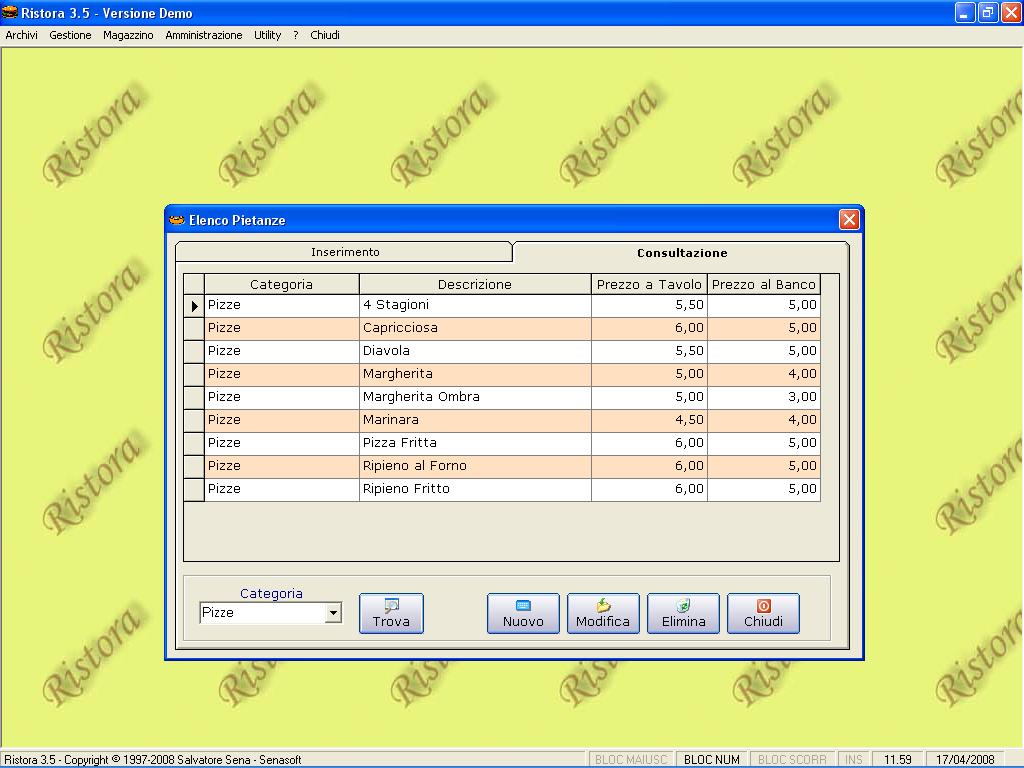The width and height of the screenshot is (1024, 768).
Task: Click the Ristora app icon in title bar
Action: point(10,12)
